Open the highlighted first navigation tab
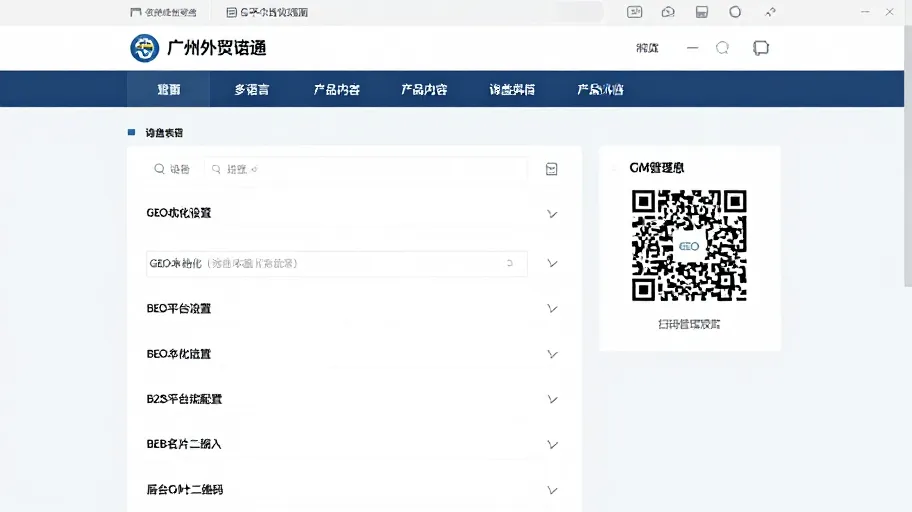The height and width of the screenshot is (512, 912). (x=169, y=89)
